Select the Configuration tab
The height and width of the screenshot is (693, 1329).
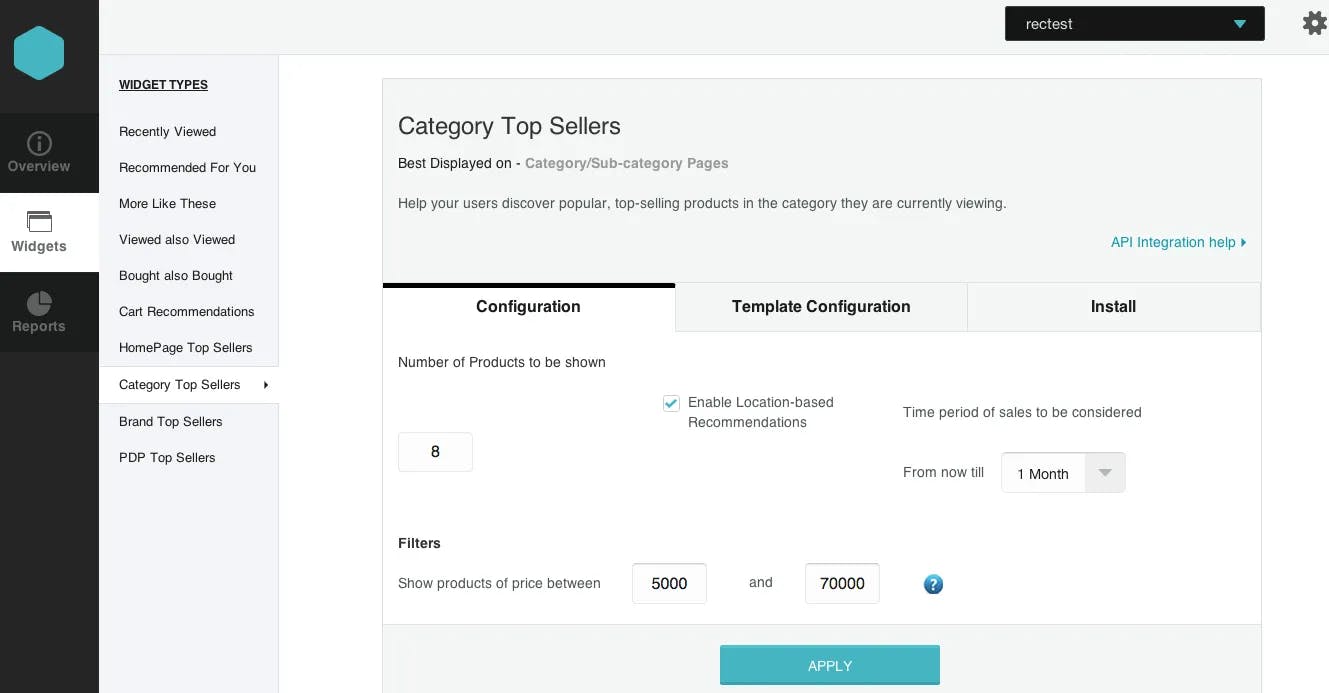[528, 307]
